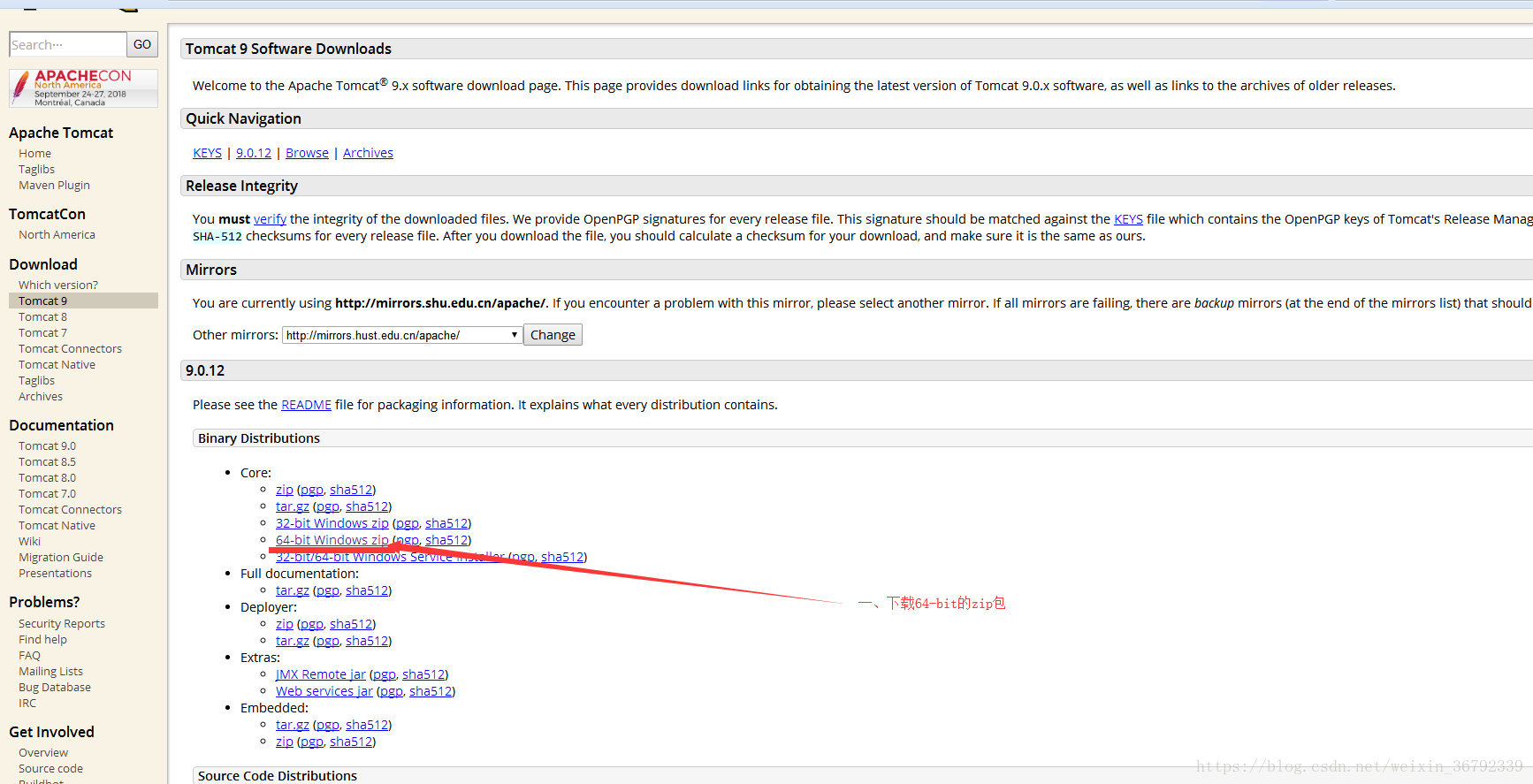The width and height of the screenshot is (1533, 784).
Task: Go to Home in the sidebar
Action: pyautogui.click(x=34, y=153)
